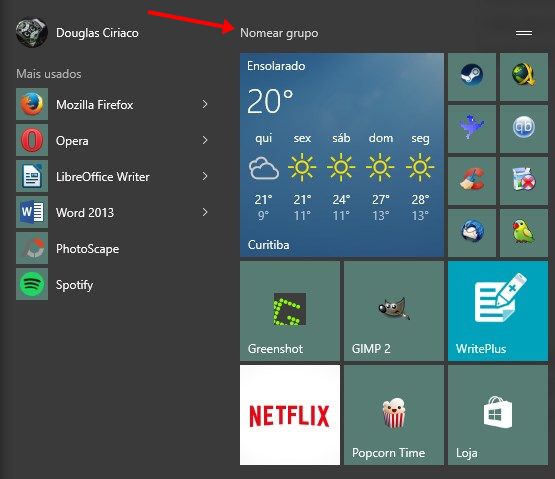Launch the Netflix tile
Image resolution: width=555 pixels, height=479 pixels.
click(x=290, y=415)
